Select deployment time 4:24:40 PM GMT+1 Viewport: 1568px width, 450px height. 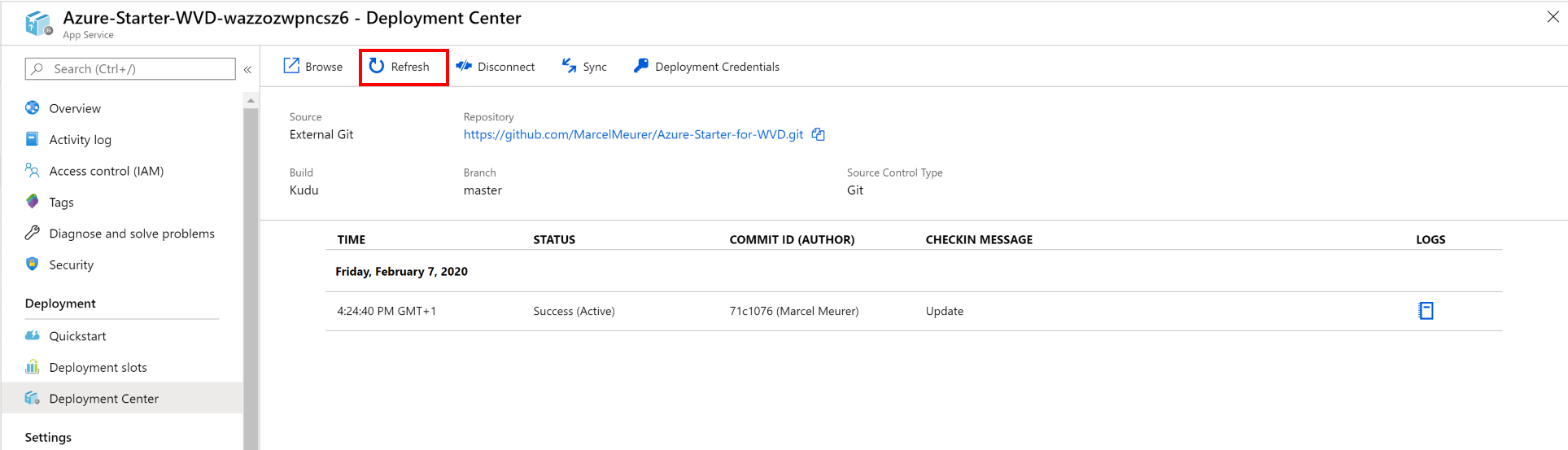click(x=387, y=311)
